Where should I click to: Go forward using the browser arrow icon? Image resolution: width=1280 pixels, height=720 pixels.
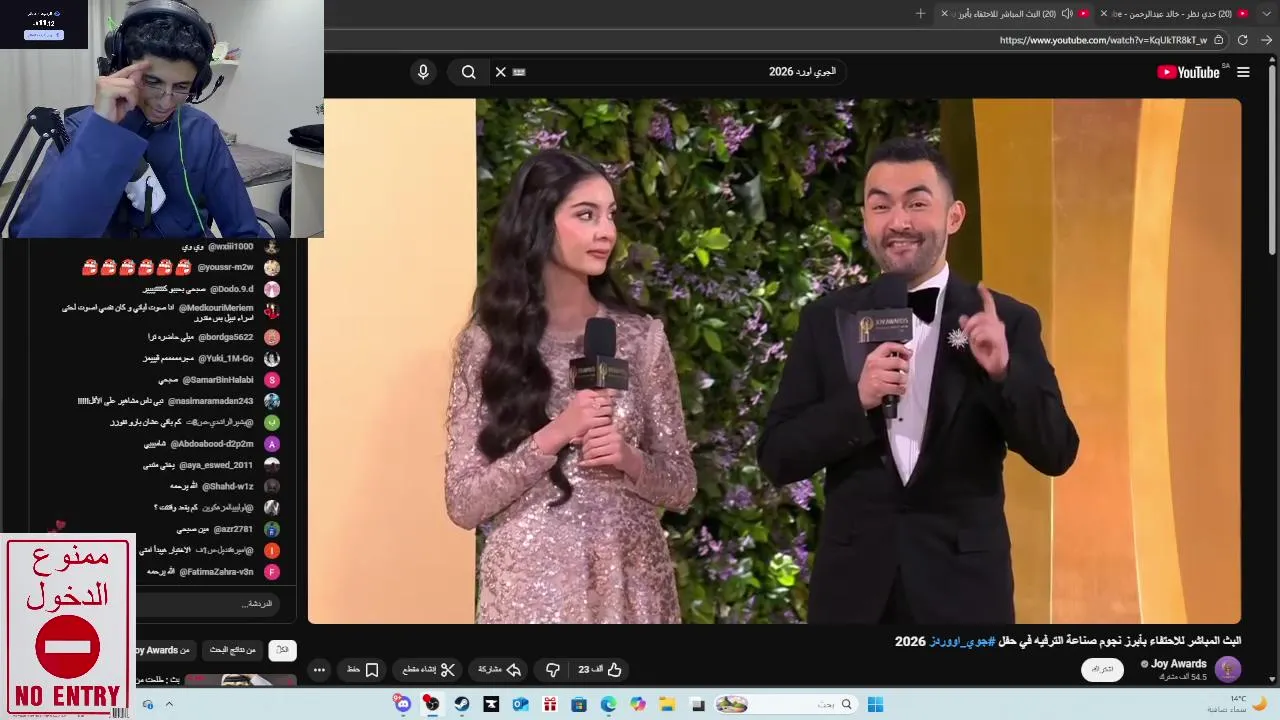1266,40
